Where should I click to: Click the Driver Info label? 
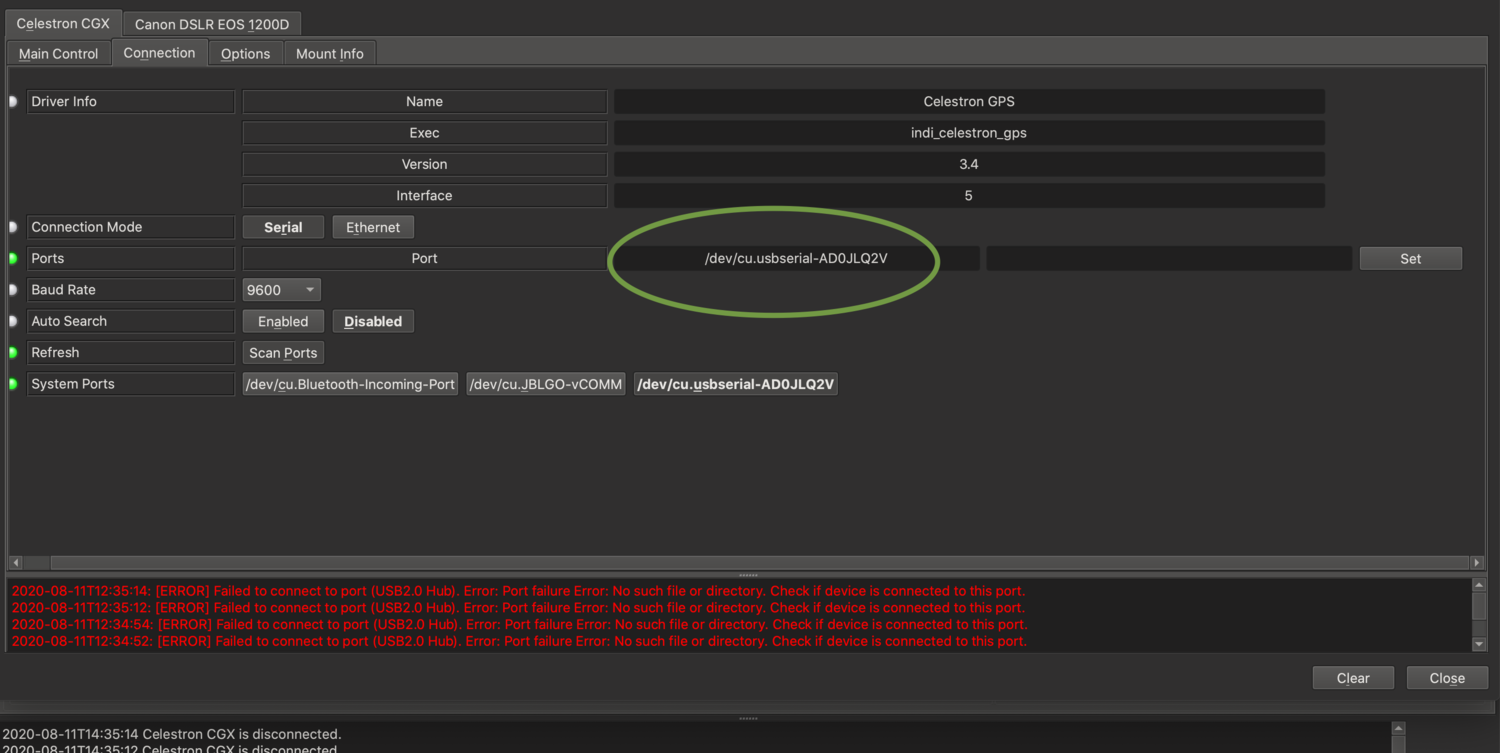coord(131,101)
